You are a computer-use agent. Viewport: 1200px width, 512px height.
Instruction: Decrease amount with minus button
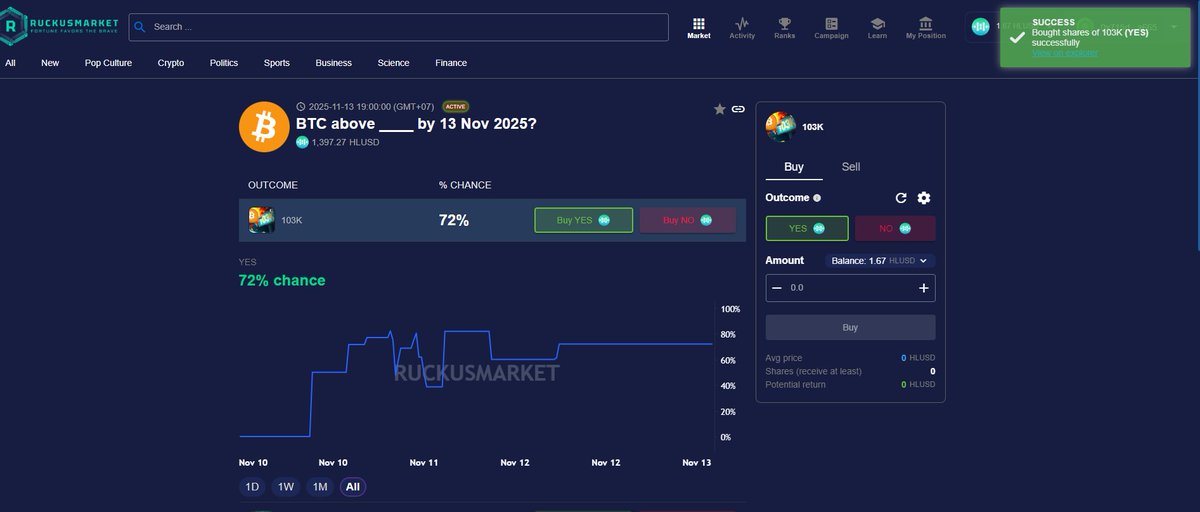point(776,288)
